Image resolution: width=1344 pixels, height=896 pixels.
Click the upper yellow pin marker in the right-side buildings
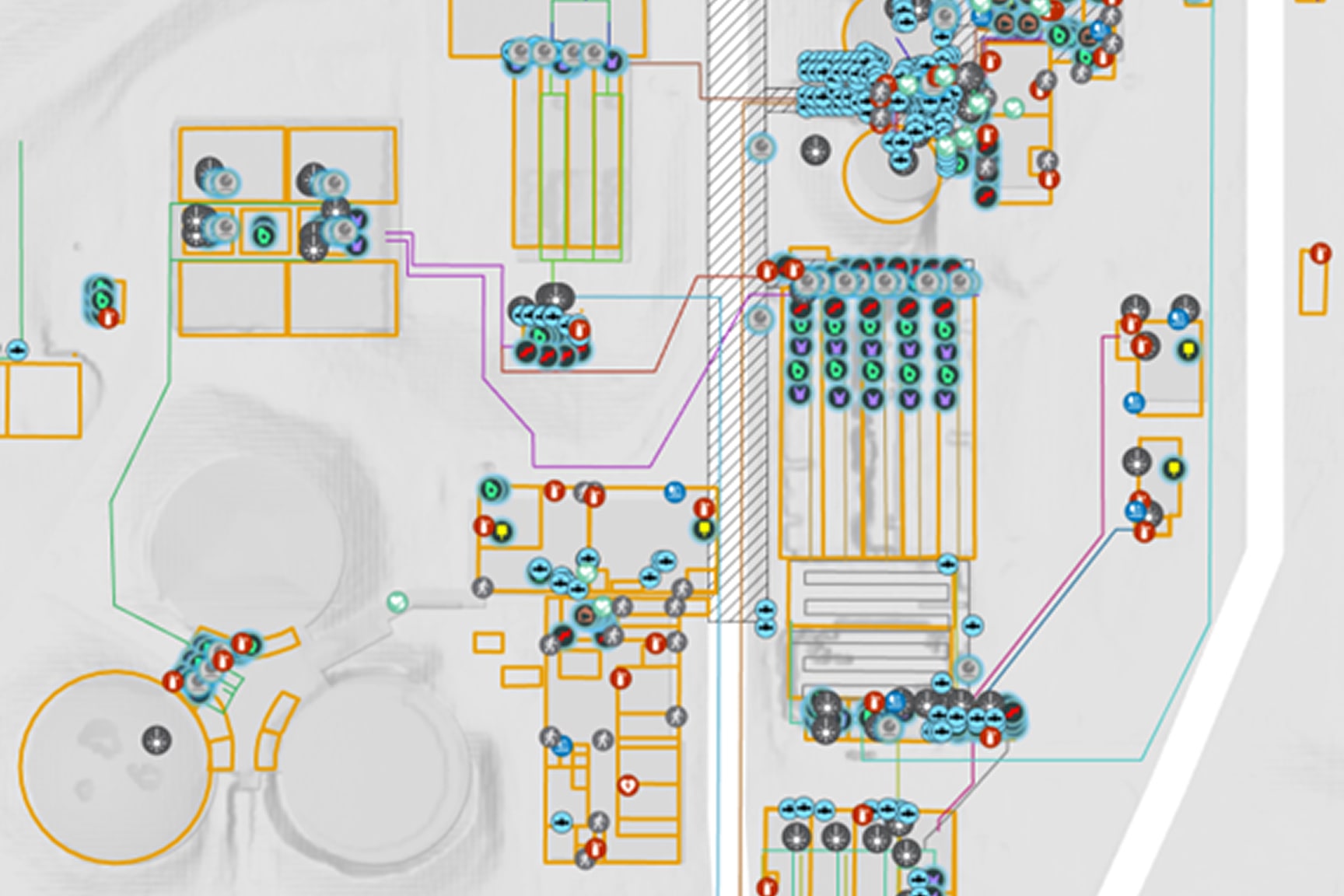[x=1188, y=350]
